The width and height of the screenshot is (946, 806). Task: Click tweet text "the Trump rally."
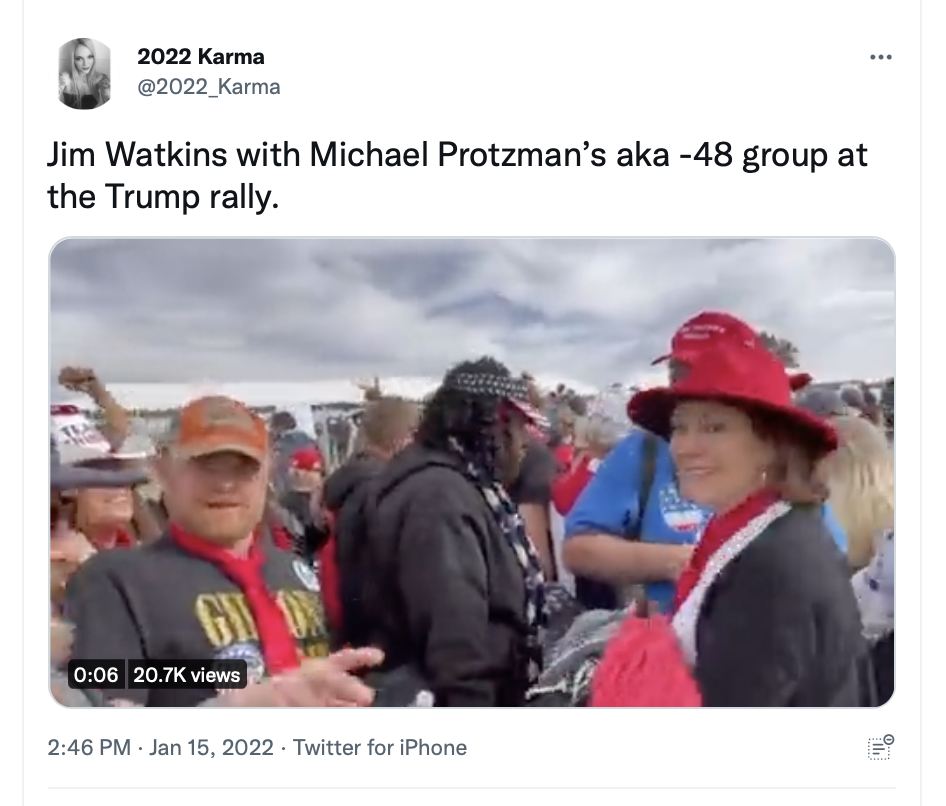click(163, 197)
